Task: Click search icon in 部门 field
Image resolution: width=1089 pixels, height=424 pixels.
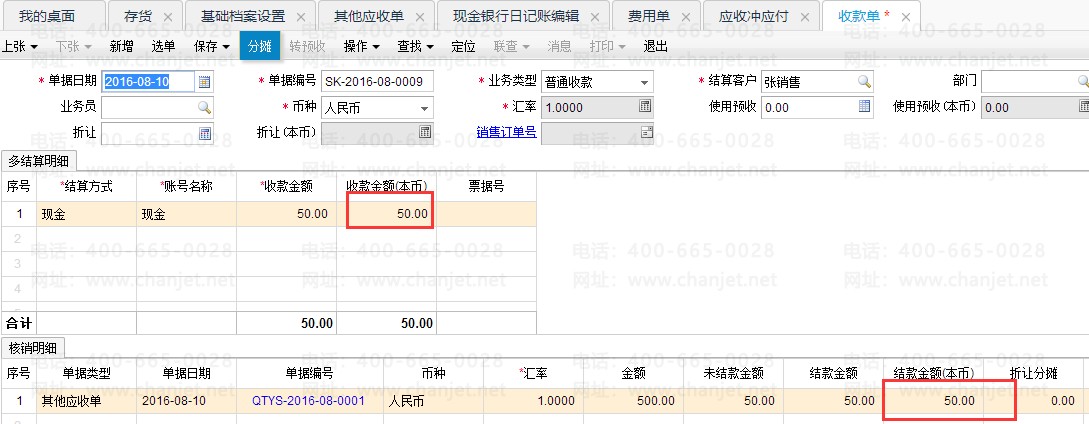Action: (x=1083, y=81)
